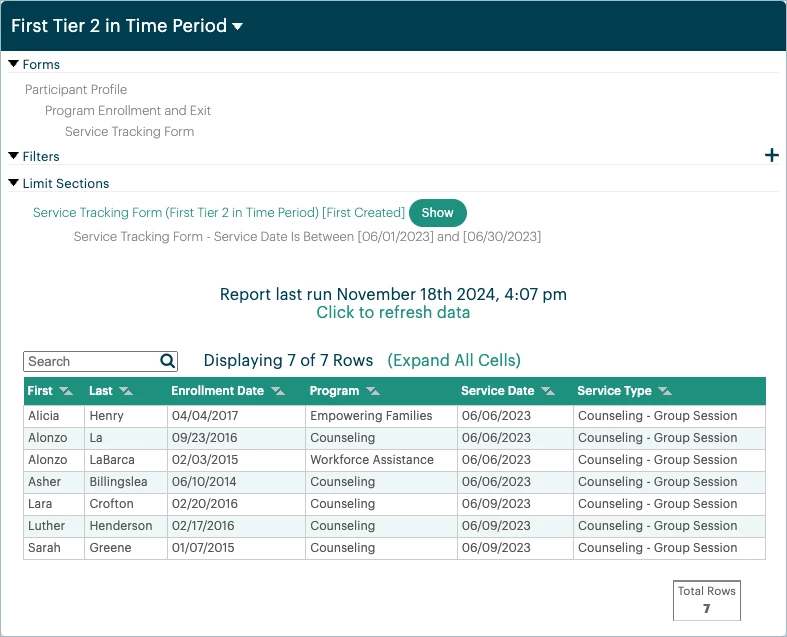Click cell 'Empowering Families'
The height and width of the screenshot is (637, 787).
(x=381, y=416)
